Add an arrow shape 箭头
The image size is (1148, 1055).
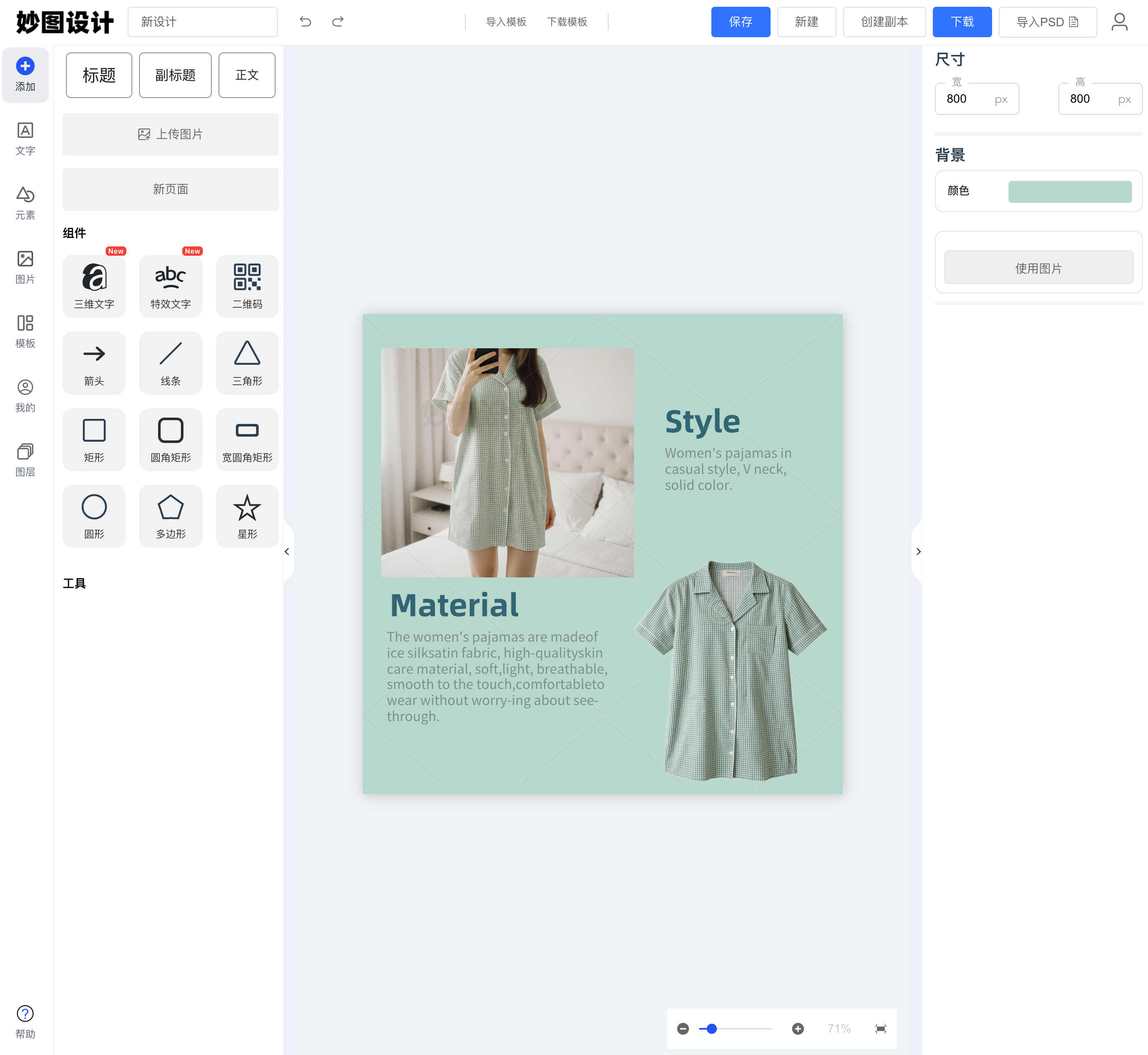(93, 363)
